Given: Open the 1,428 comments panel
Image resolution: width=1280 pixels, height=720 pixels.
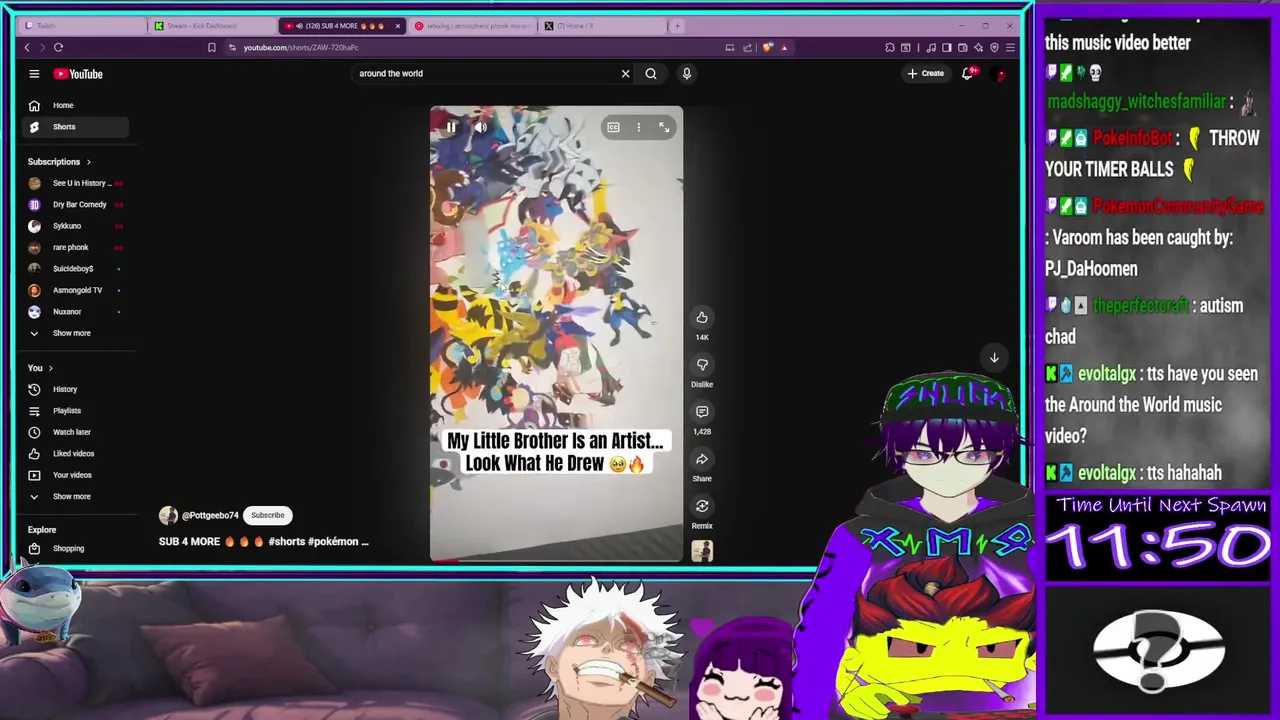Looking at the screenshot, I should 702,412.
